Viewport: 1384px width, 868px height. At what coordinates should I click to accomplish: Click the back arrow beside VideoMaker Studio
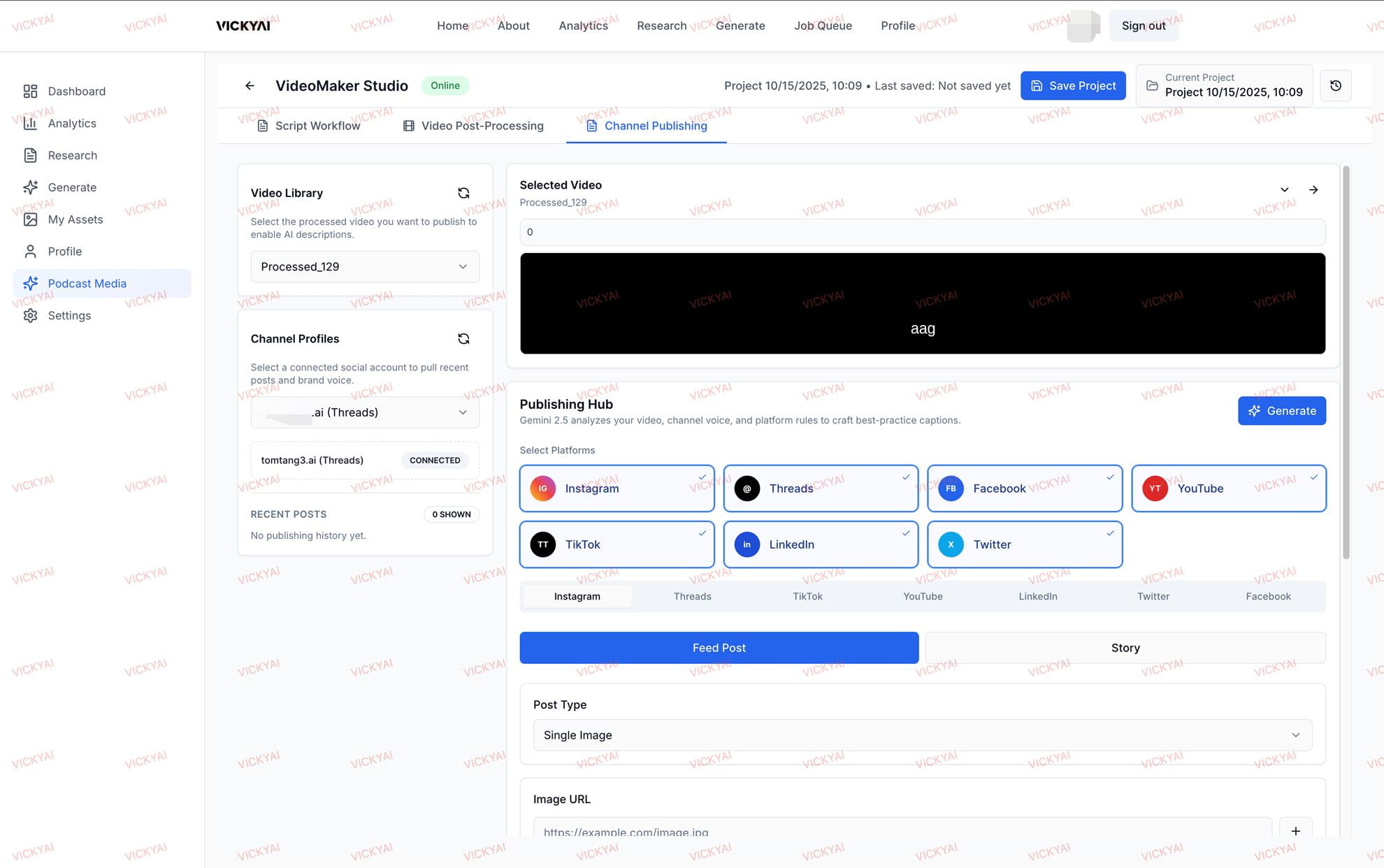(250, 85)
